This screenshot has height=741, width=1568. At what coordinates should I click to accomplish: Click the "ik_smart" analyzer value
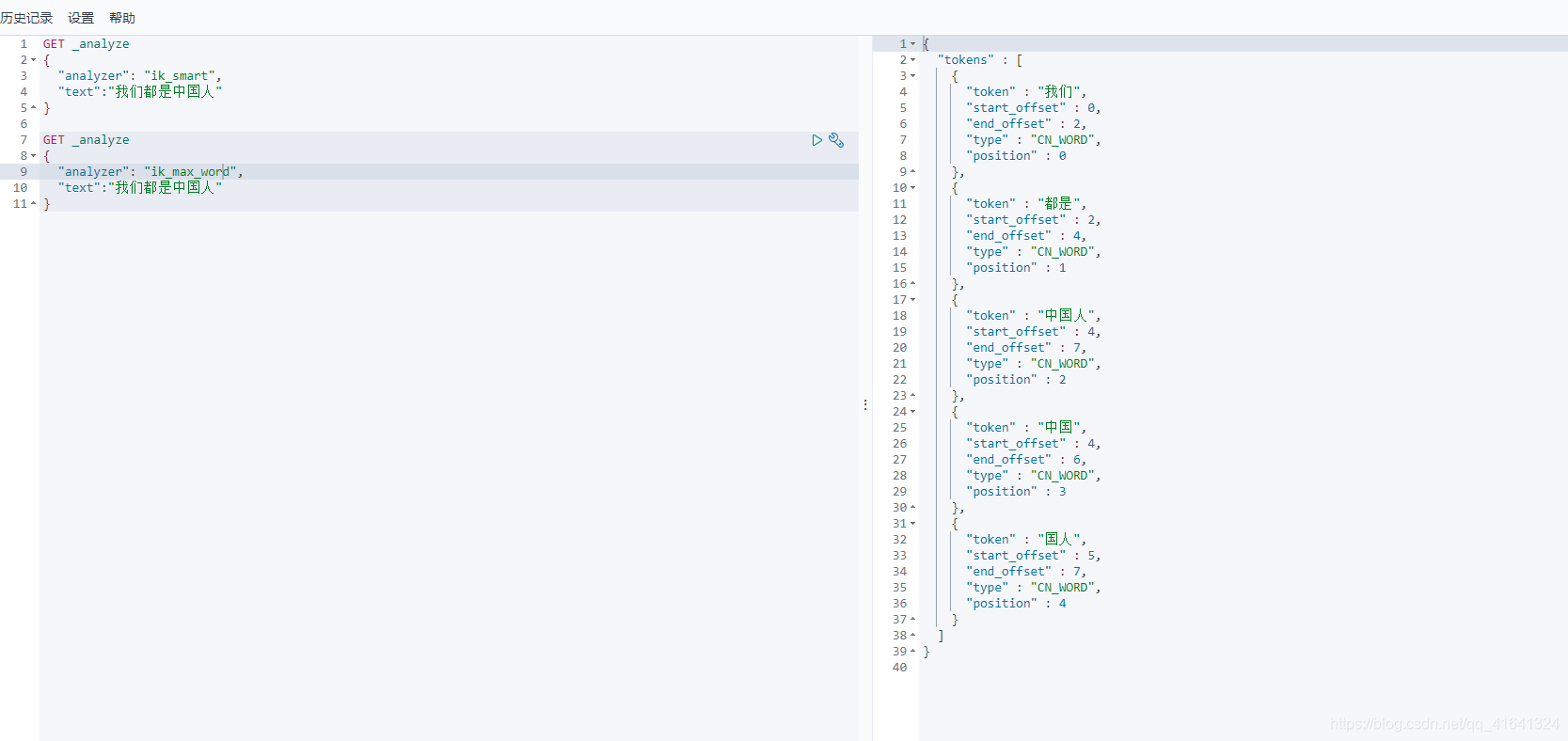[181, 76]
